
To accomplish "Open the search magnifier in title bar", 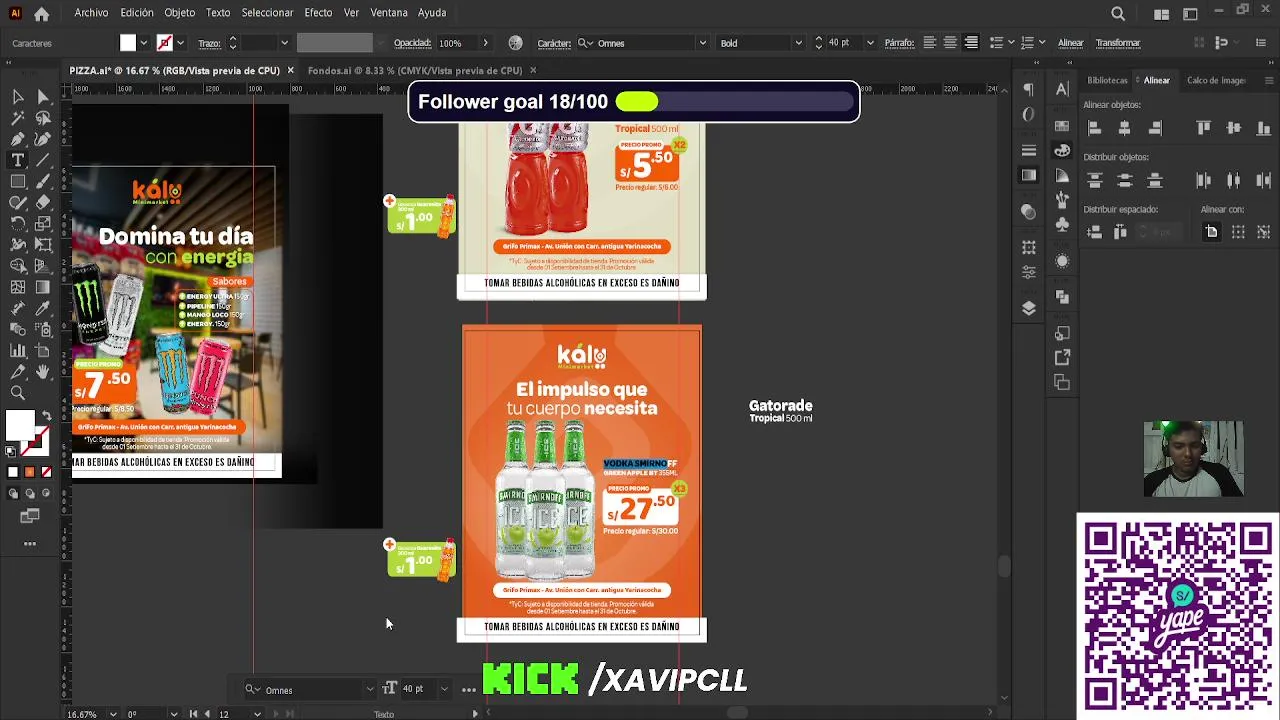I will pos(1118,14).
